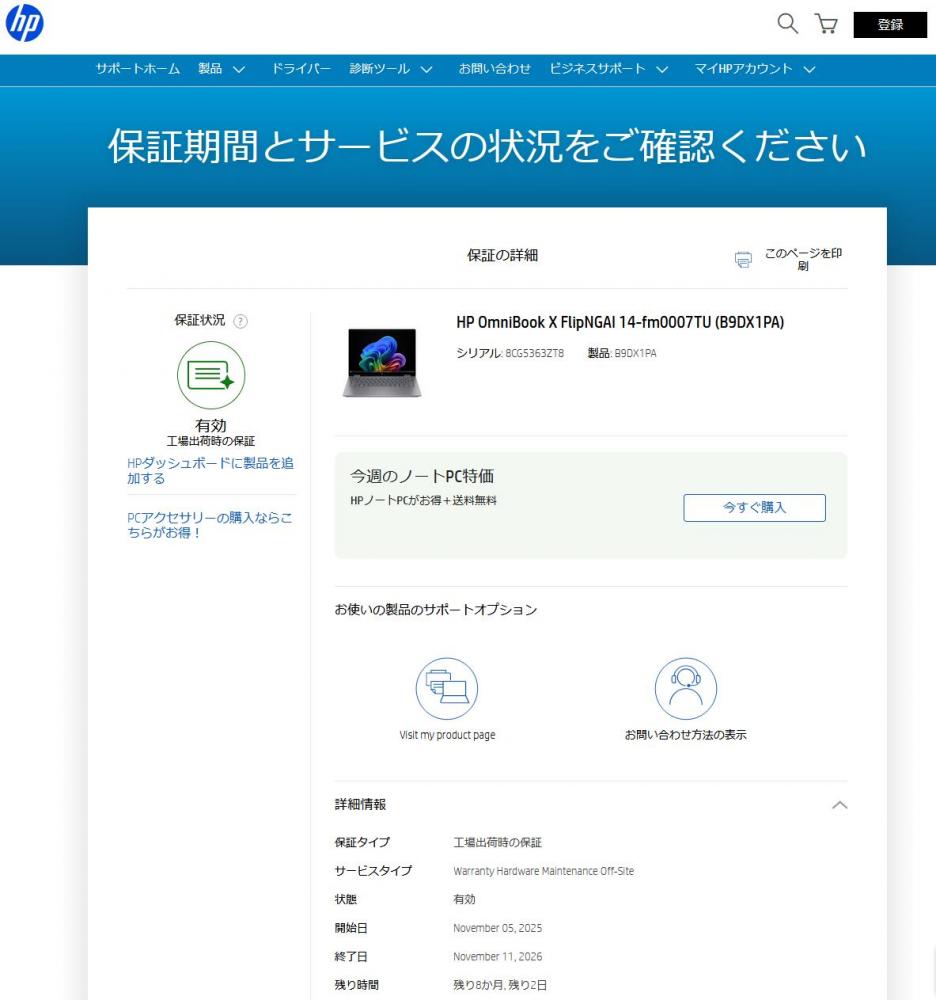Click the 今すぐ購入 button
This screenshot has height=1000, width=936.
tap(754, 508)
